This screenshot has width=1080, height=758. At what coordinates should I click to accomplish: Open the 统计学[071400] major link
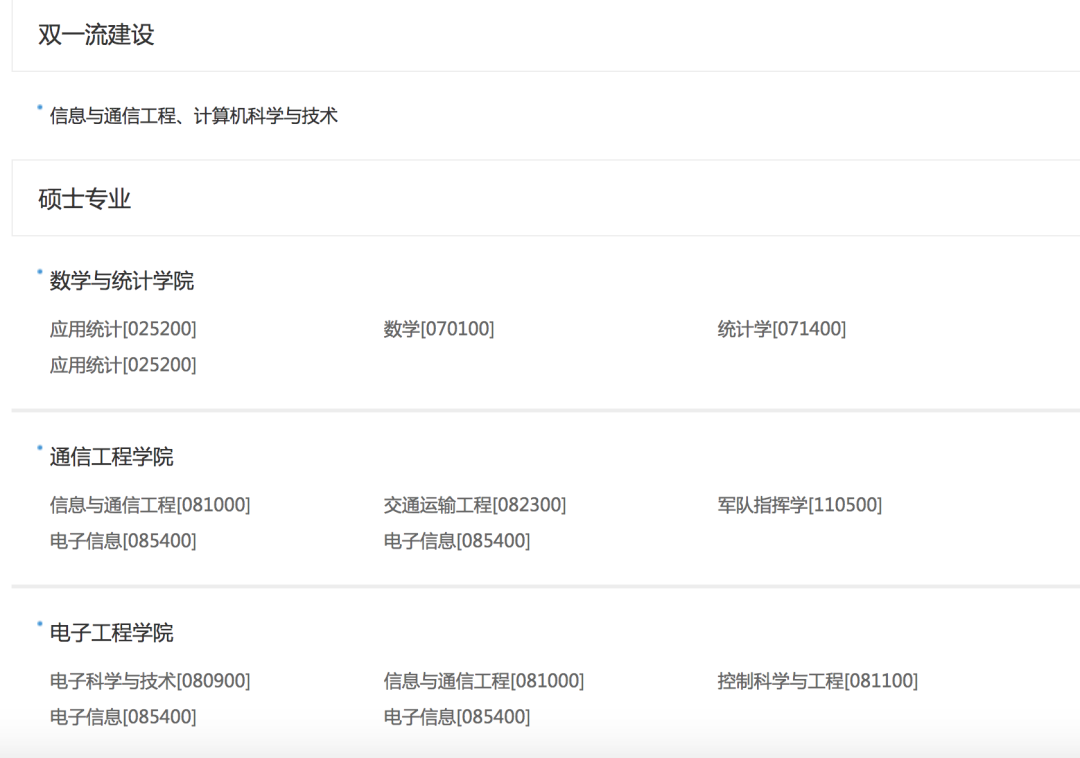[x=781, y=329]
